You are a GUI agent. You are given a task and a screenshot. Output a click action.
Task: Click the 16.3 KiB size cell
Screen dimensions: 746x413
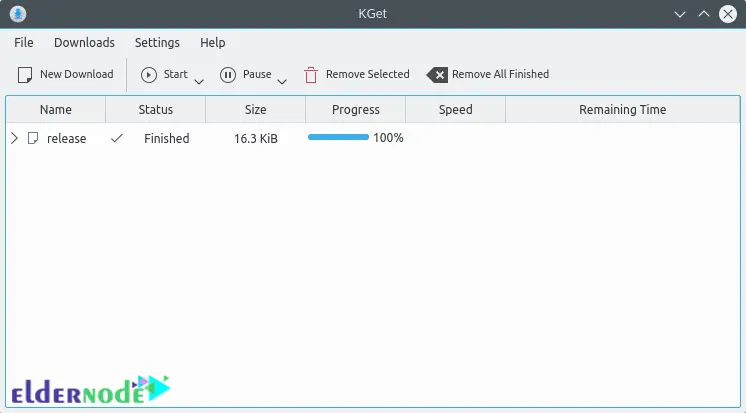pyautogui.click(x=255, y=138)
